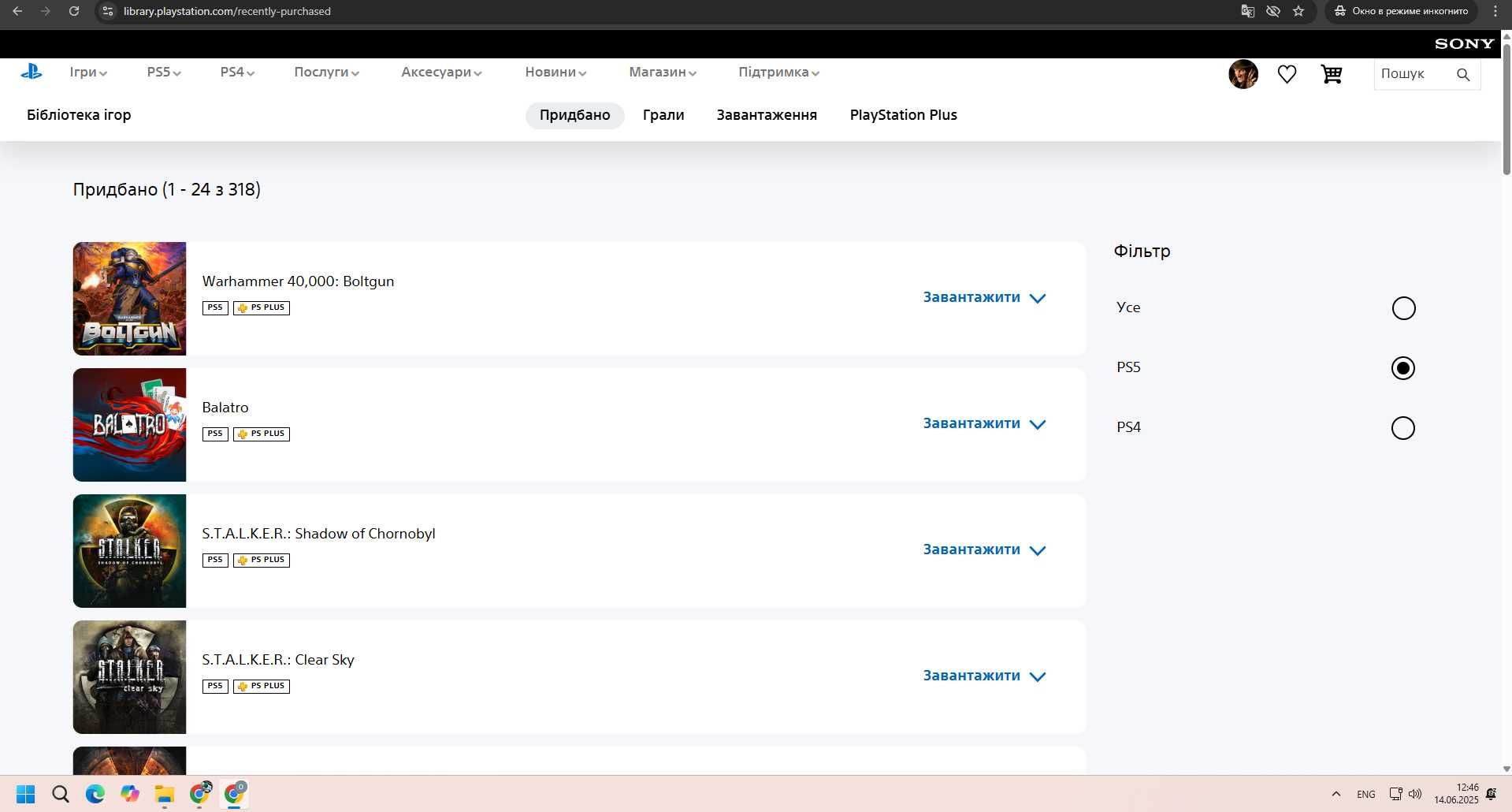Click the Clear Sky cover thumbnail
The height and width of the screenshot is (812, 1512).
click(x=130, y=677)
